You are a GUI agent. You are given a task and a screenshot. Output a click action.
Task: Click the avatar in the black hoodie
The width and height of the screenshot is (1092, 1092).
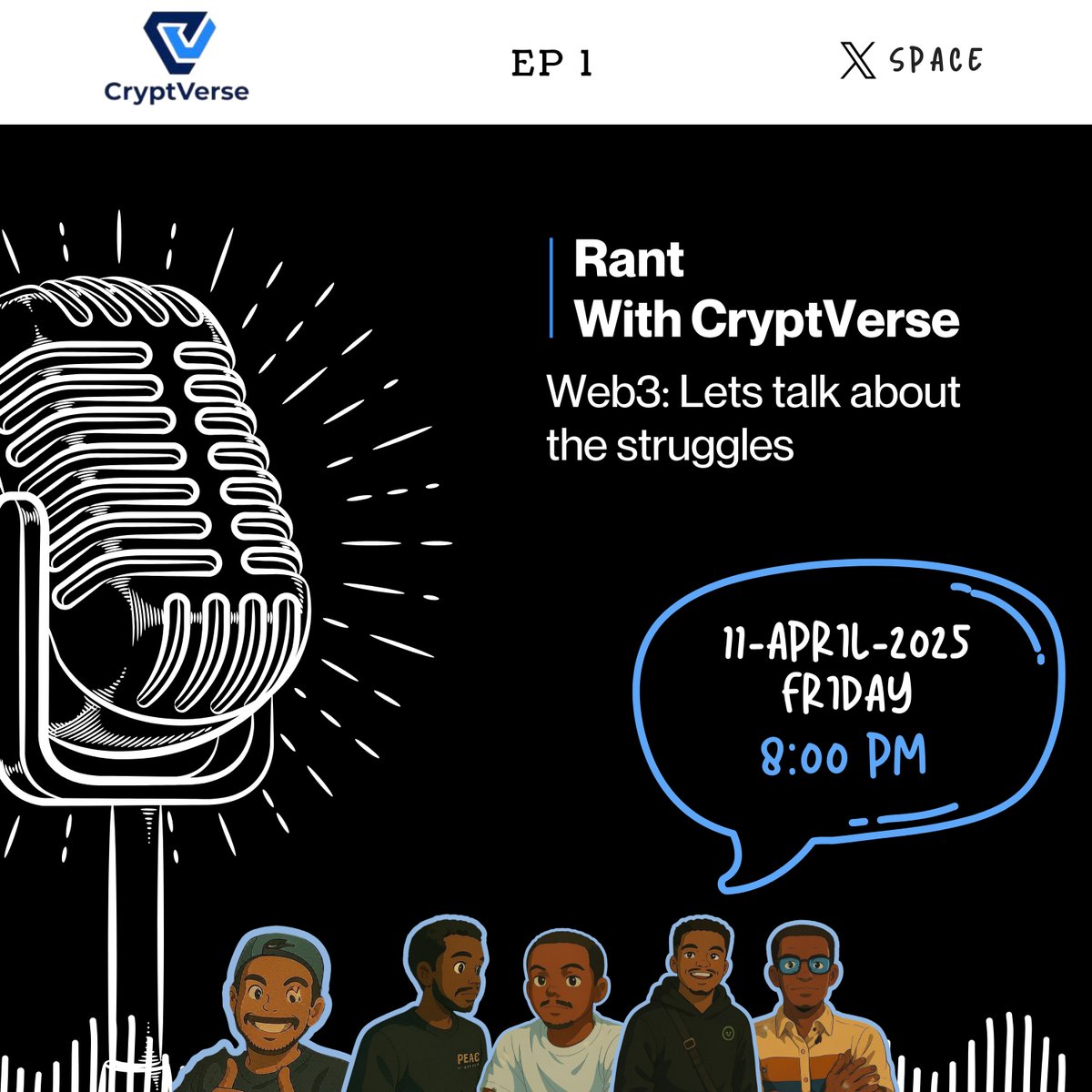coord(692,1006)
